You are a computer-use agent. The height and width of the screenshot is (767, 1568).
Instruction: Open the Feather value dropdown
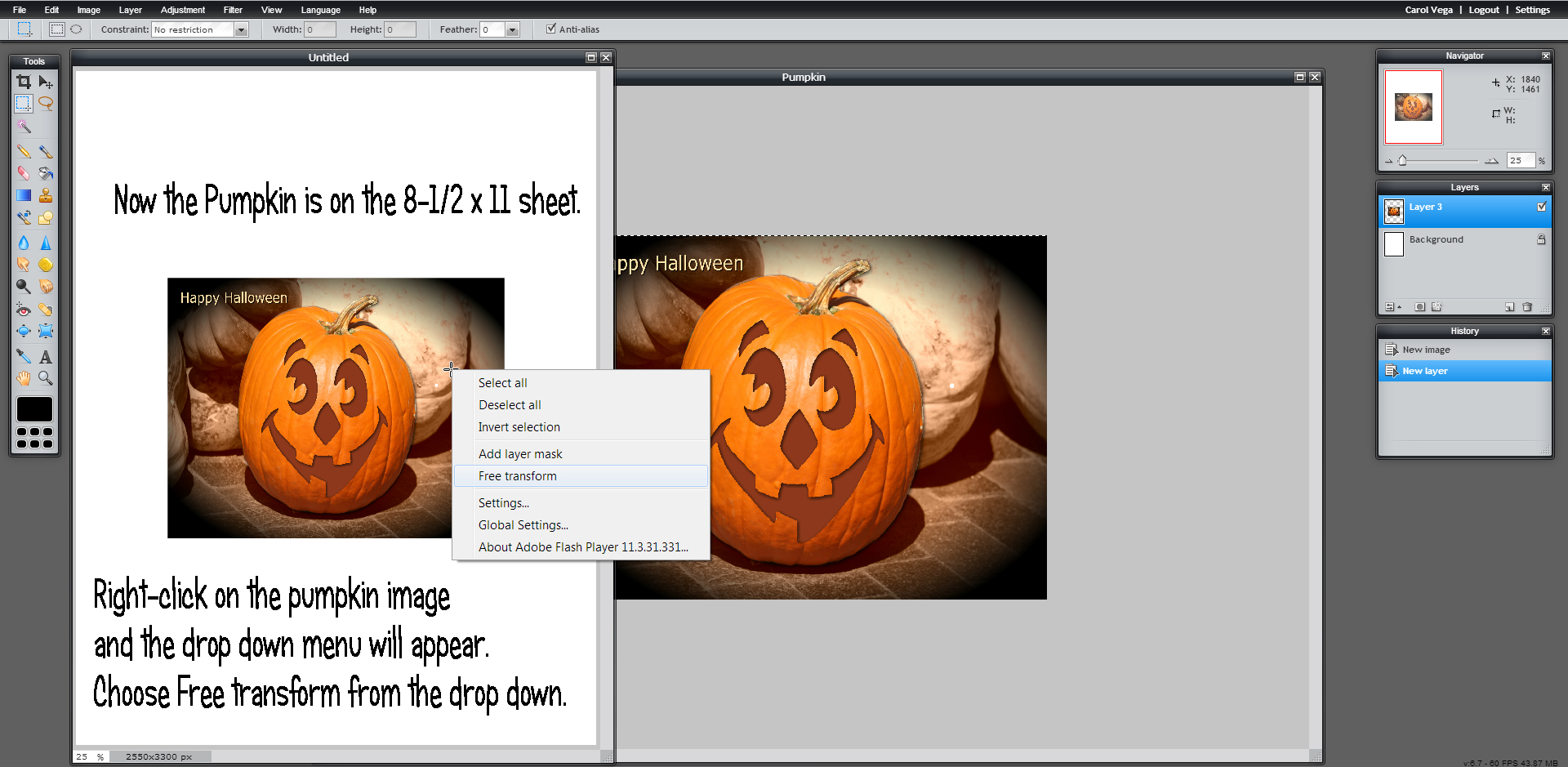[513, 29]
